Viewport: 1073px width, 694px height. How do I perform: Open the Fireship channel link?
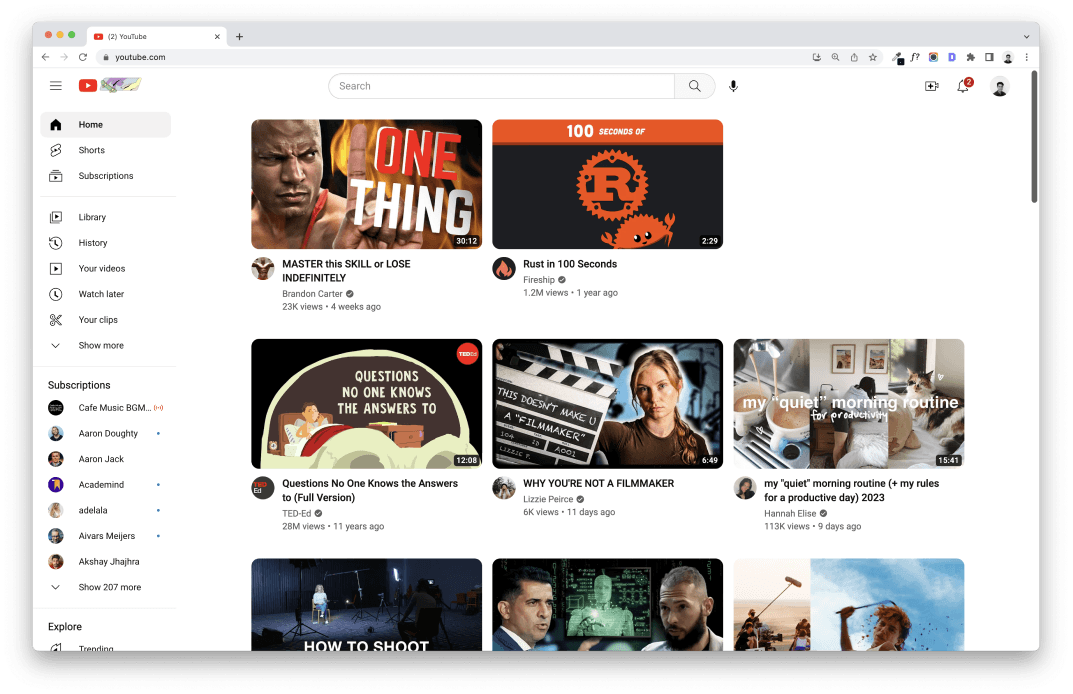[x=539, y=280]
